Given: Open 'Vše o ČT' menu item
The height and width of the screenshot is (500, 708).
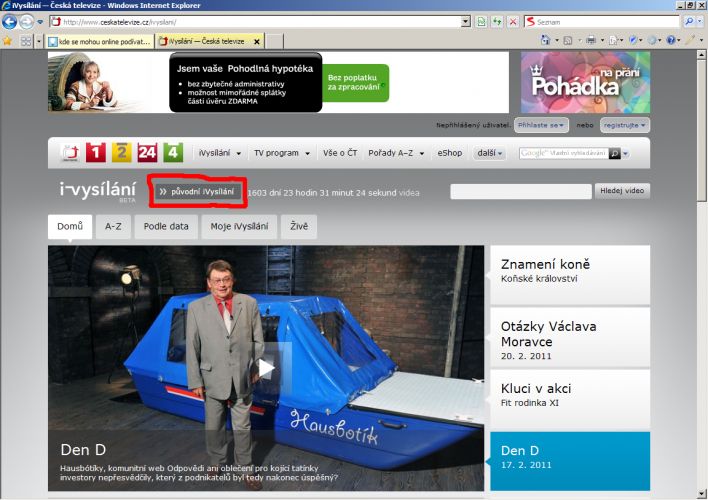Looking at the screenshot, I should pos(340,153).
